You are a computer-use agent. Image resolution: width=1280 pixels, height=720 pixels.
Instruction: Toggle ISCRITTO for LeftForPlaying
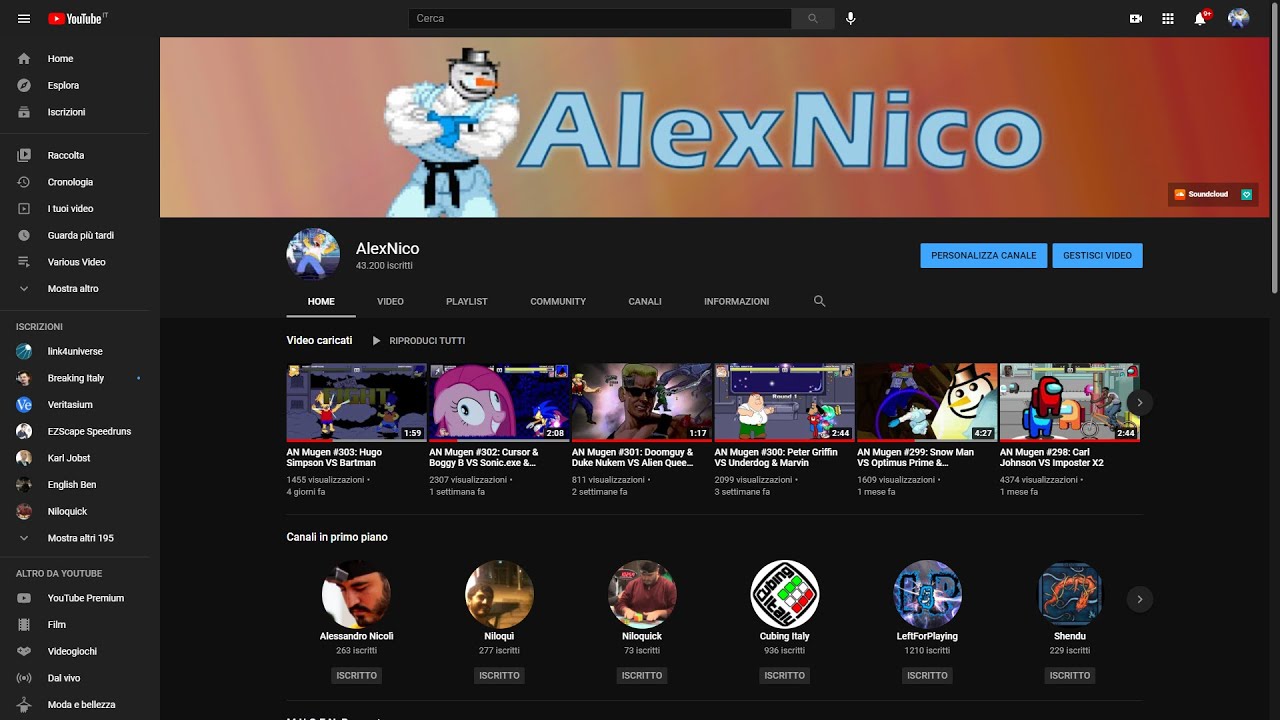pyautogui.click(x=927, y=675)
